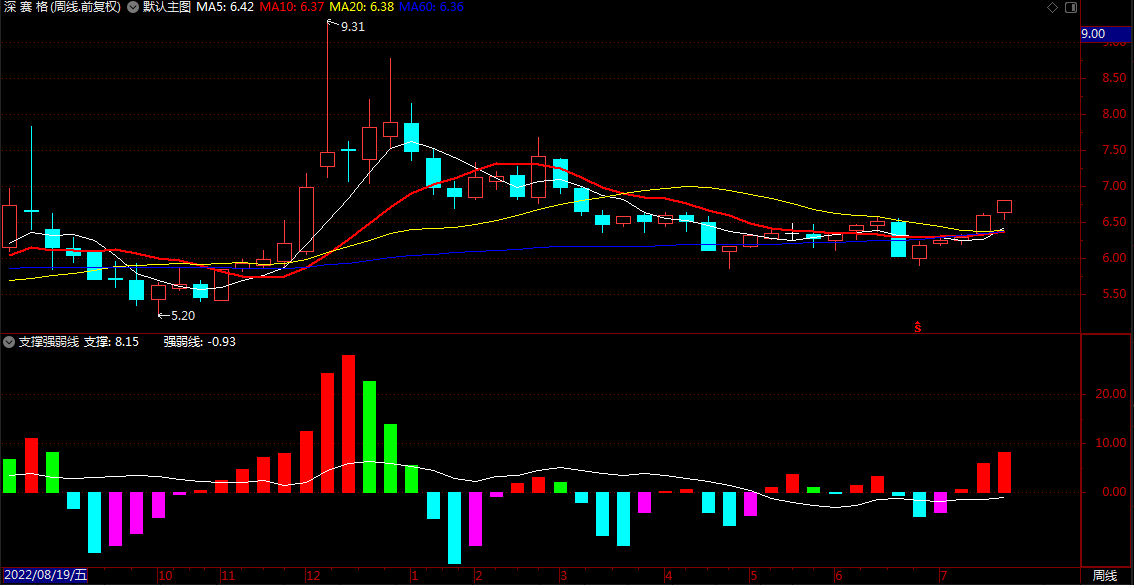Click the tallest green bar in 支撑强弱线 panel
The image size is (1134, 585).
370,437
